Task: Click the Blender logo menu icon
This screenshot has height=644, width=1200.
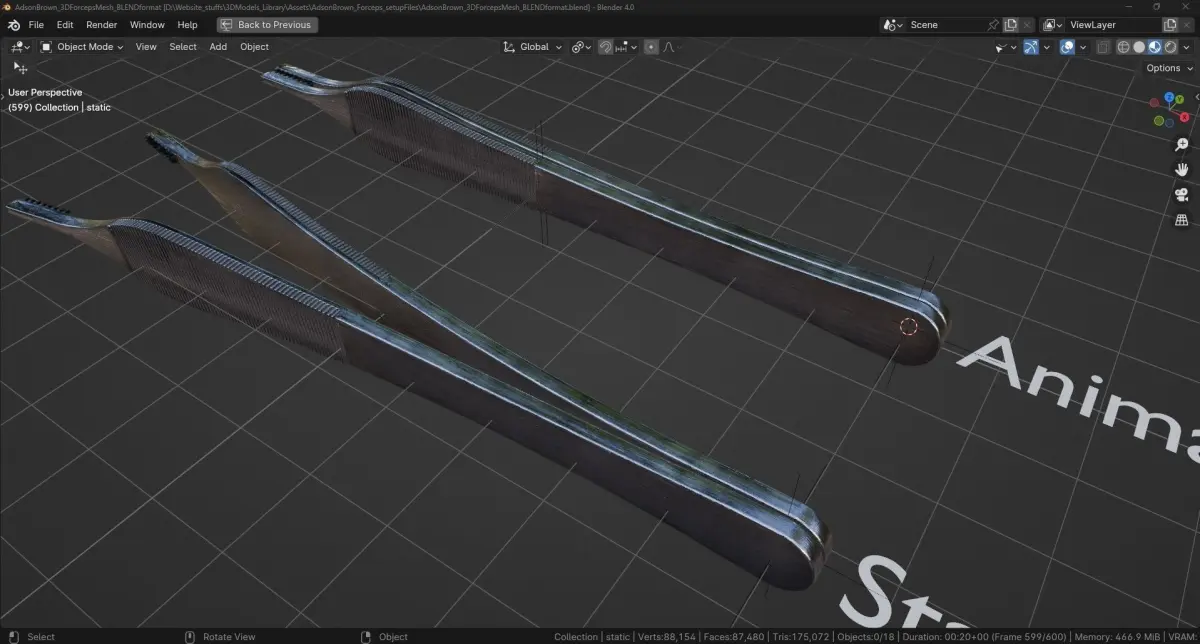Action: (x=13, y=24)
